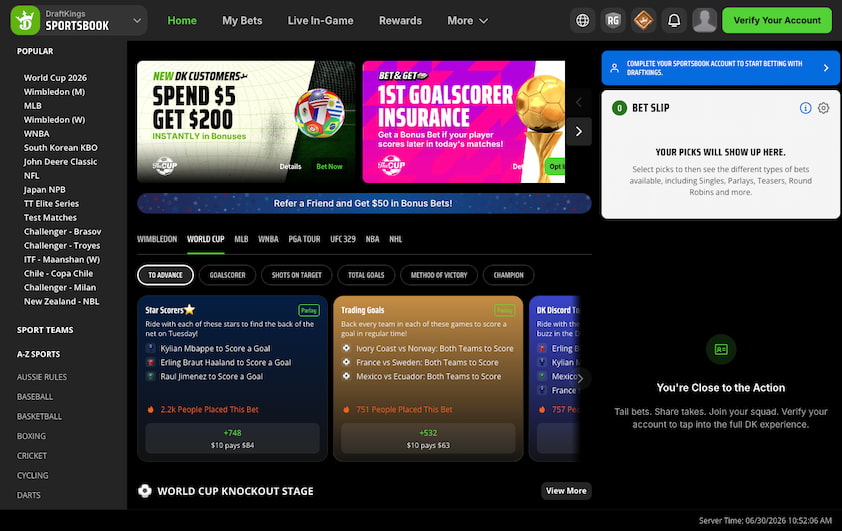
Task: Click Refer a Friend $50 bonus banner
Action: click(364, 203)
